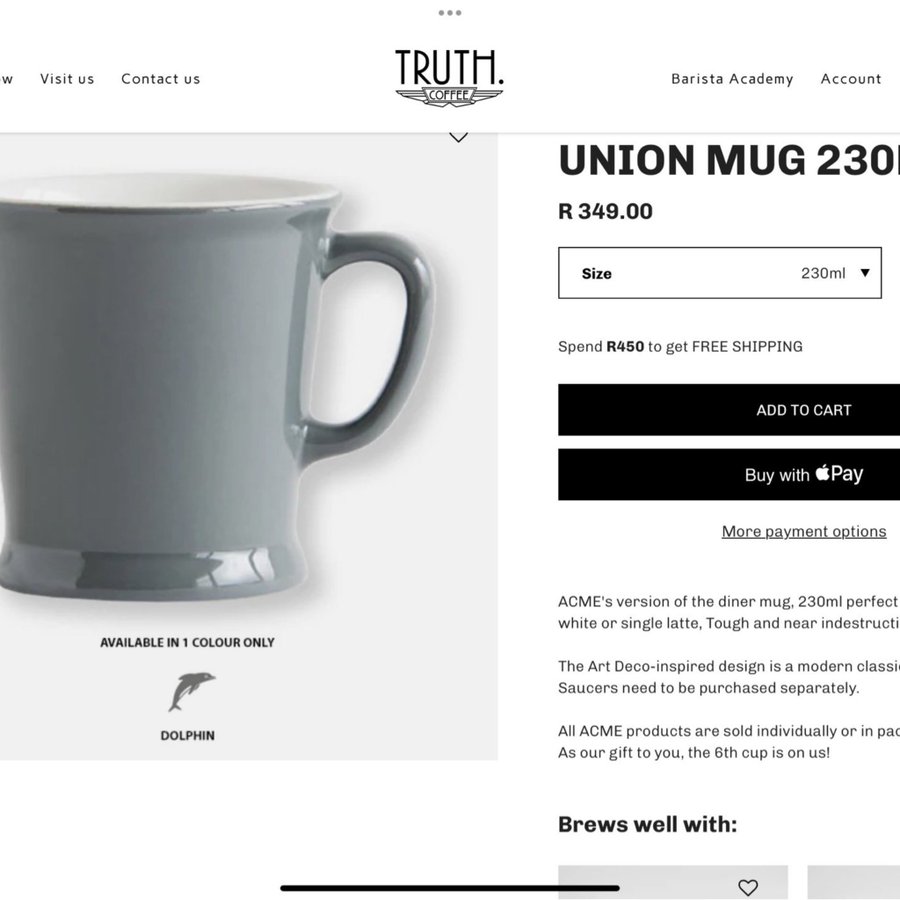This screenshot has height=900, width=900.
Task: Favourite the recommended product with heart icon
Action: [x=747, y=887]
